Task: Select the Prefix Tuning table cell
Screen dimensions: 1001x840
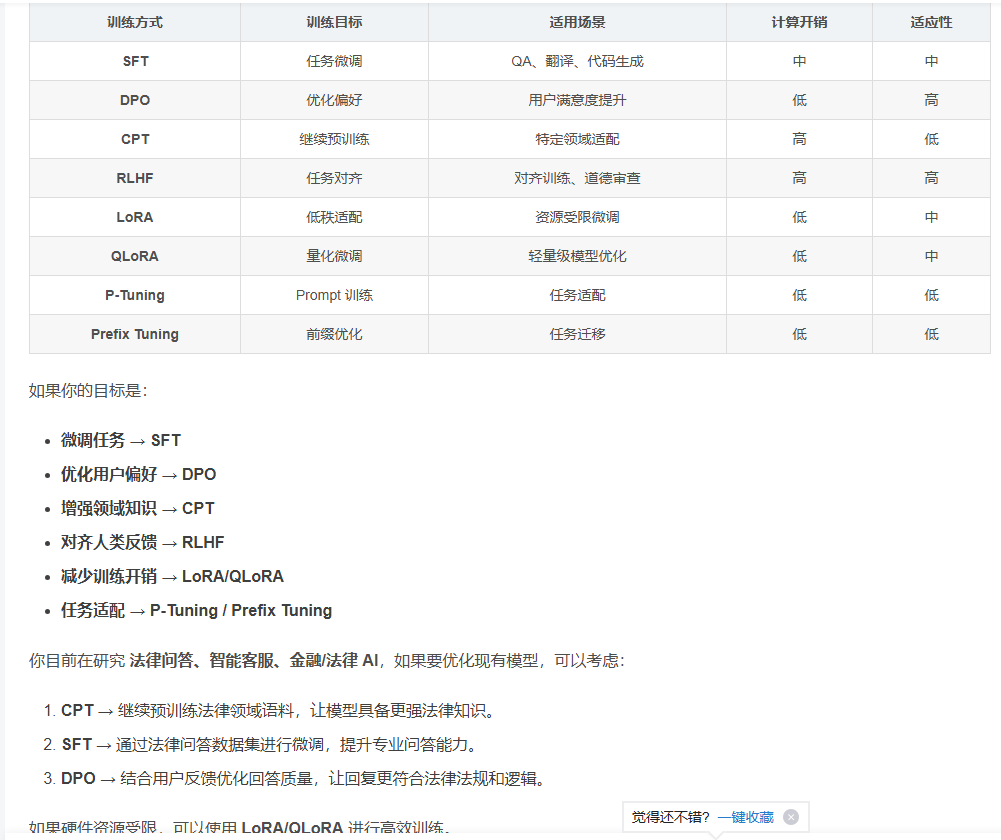Action: (135, 334)
